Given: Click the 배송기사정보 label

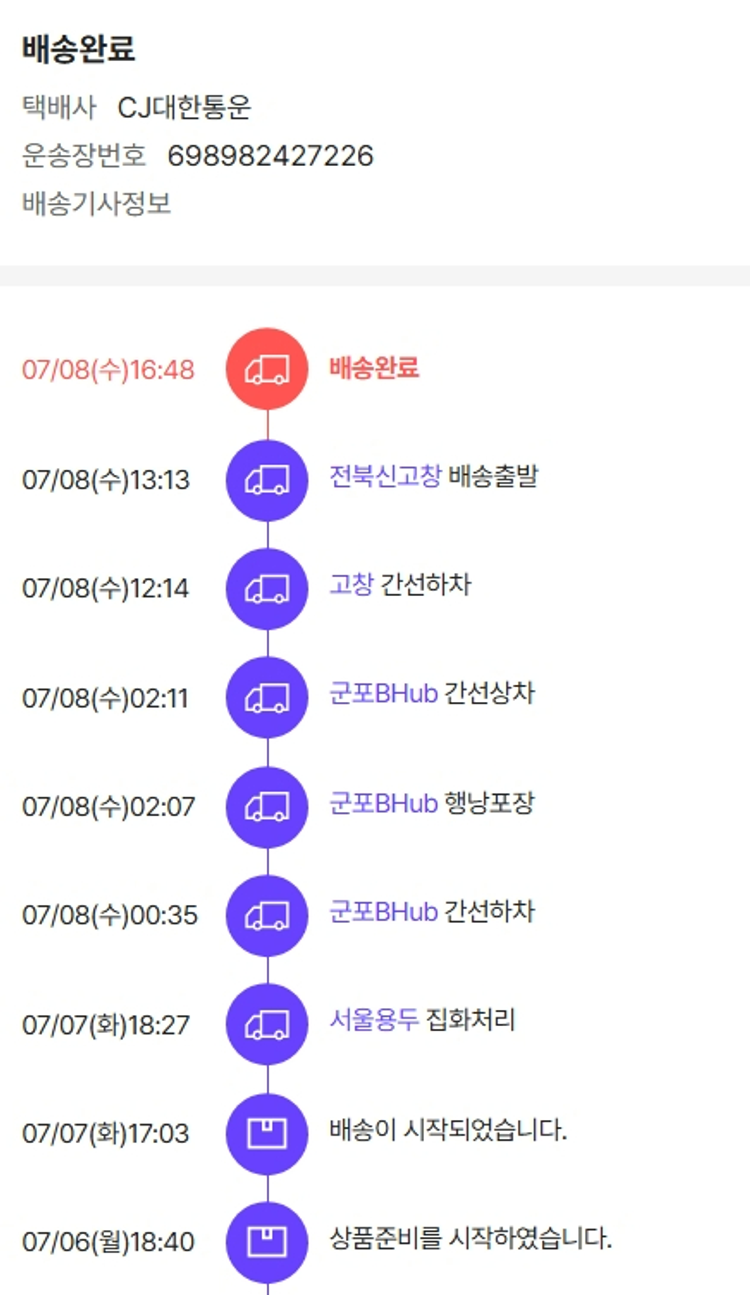Looking at the screenshot, I should (x=97, y=204).
